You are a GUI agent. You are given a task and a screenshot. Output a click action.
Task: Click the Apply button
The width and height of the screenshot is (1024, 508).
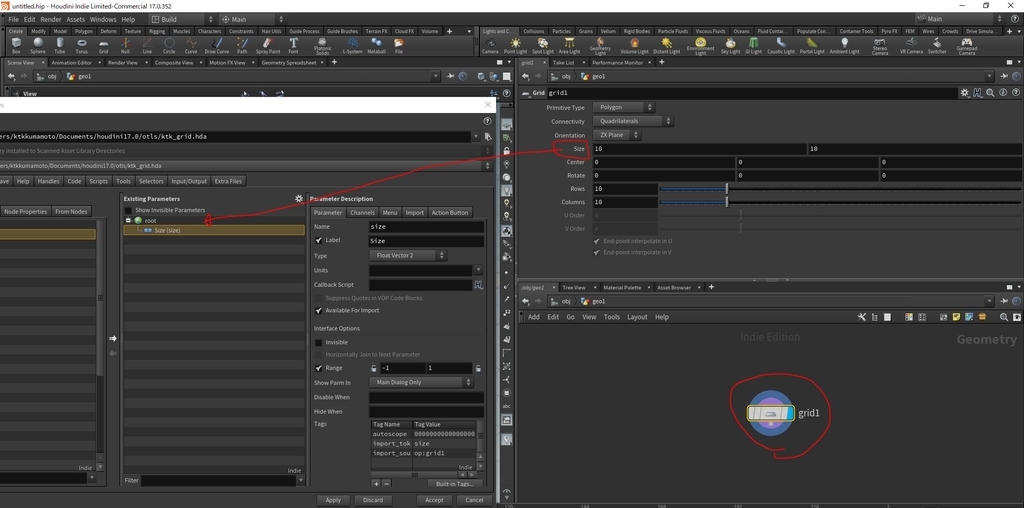coord(333,500)
